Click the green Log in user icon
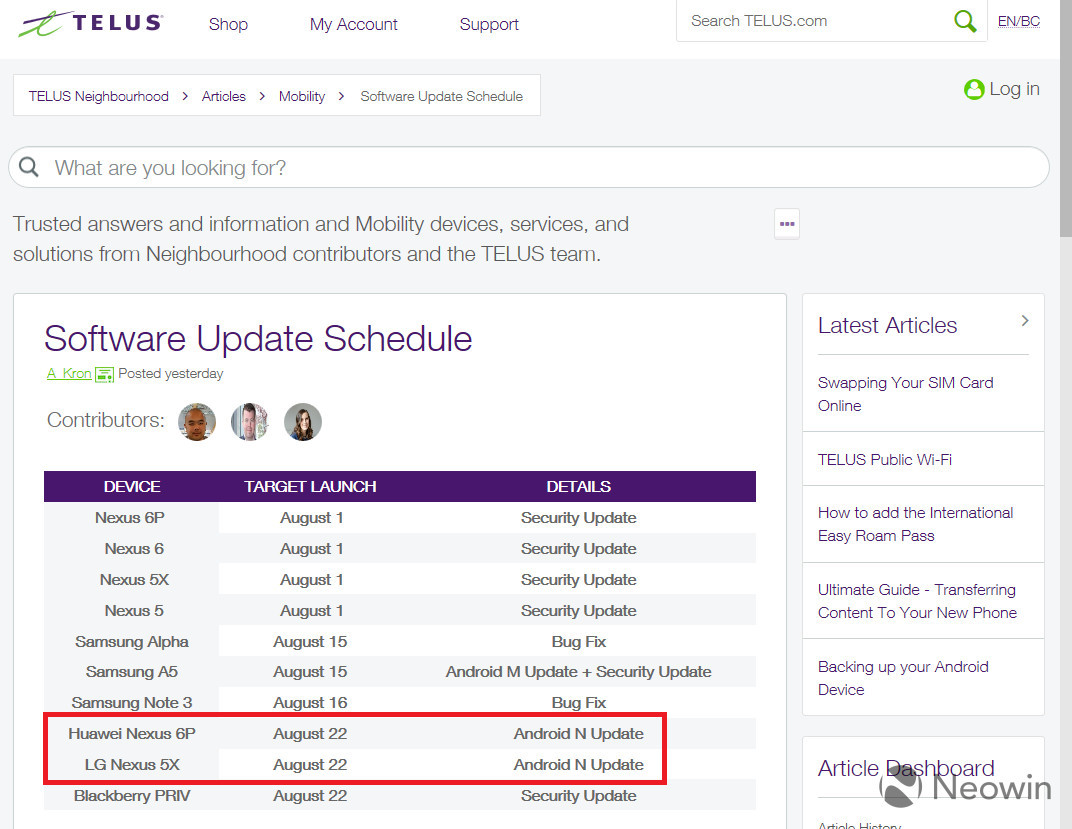Image resolution: width=1072 pixels, height=829 pixels. coord(974,90)
